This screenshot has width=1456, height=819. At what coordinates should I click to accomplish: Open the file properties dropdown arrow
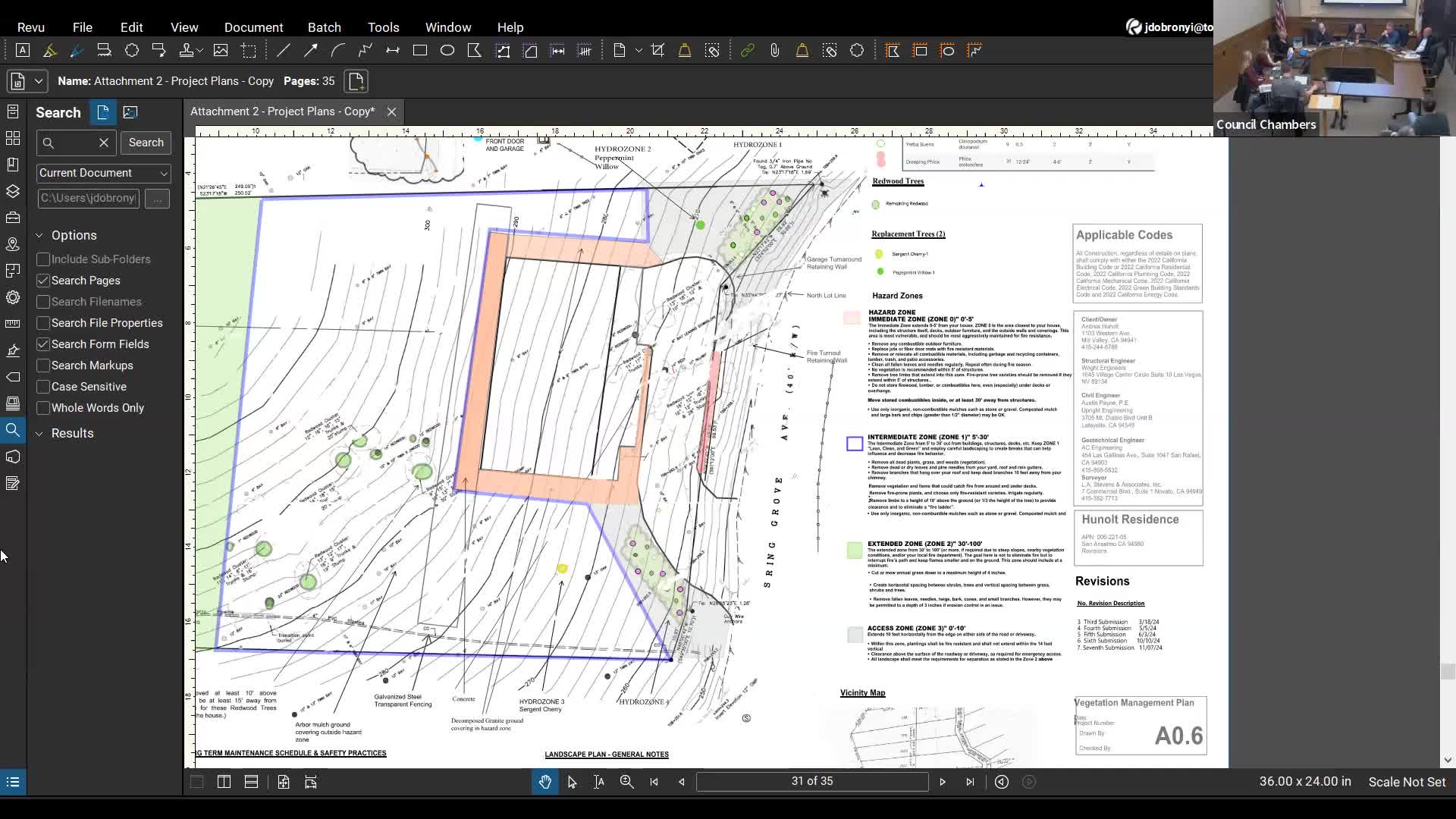click(x=39, y=81)
